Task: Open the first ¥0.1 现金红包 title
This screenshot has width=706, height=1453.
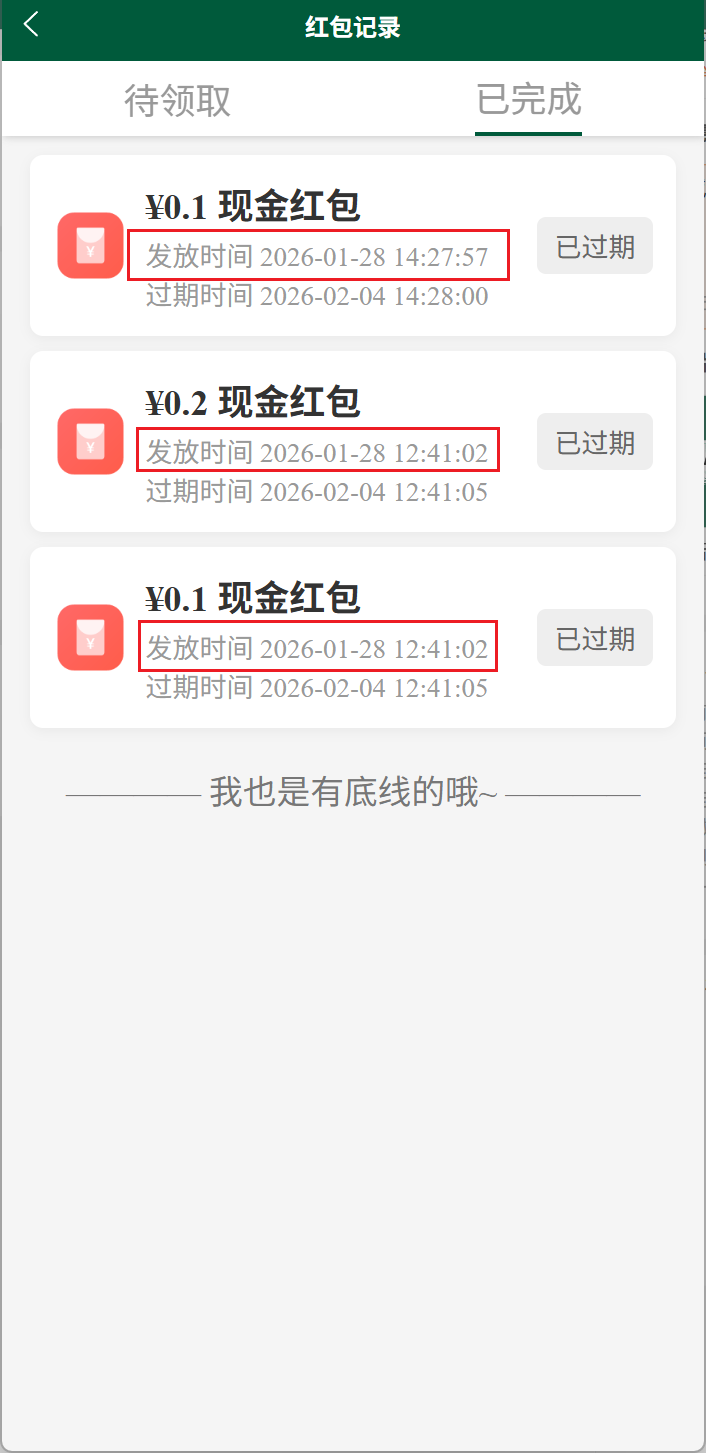Action: [253, 207]
